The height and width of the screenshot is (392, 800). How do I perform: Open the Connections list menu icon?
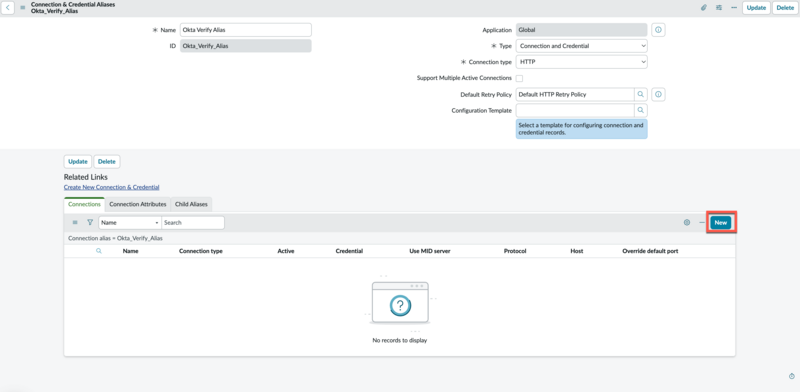pyautogui.click(x=75, y=223)
